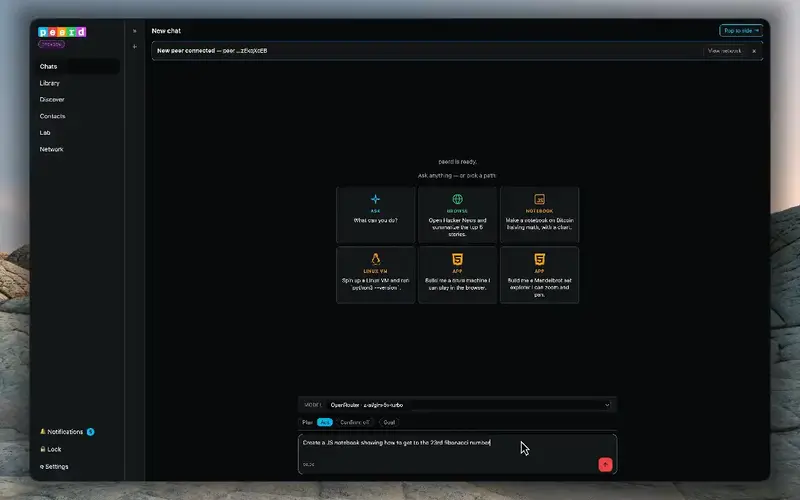Open Notifications in the sidebar
This screenshot has width=800, height=500.
click(x=66, y=432)
